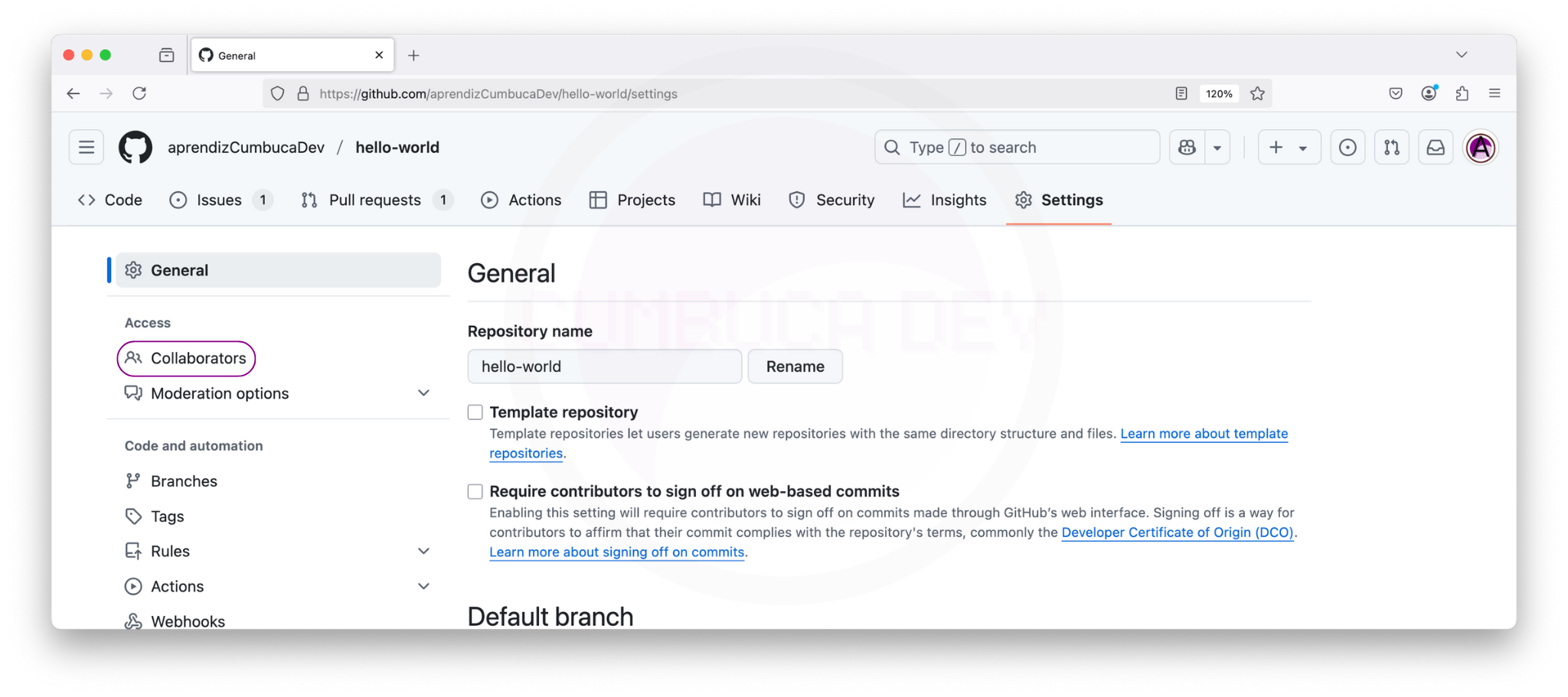Focus the Repository name input field
The image size is (1568, 697).
tap(605, 366)
